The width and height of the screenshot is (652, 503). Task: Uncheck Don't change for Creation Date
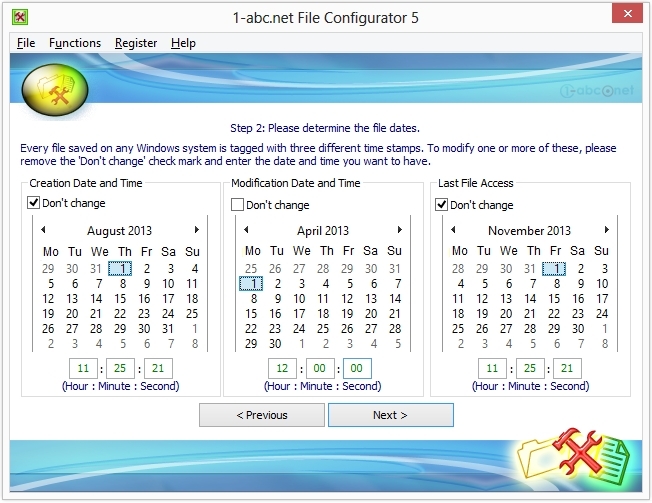coord(34,205)
